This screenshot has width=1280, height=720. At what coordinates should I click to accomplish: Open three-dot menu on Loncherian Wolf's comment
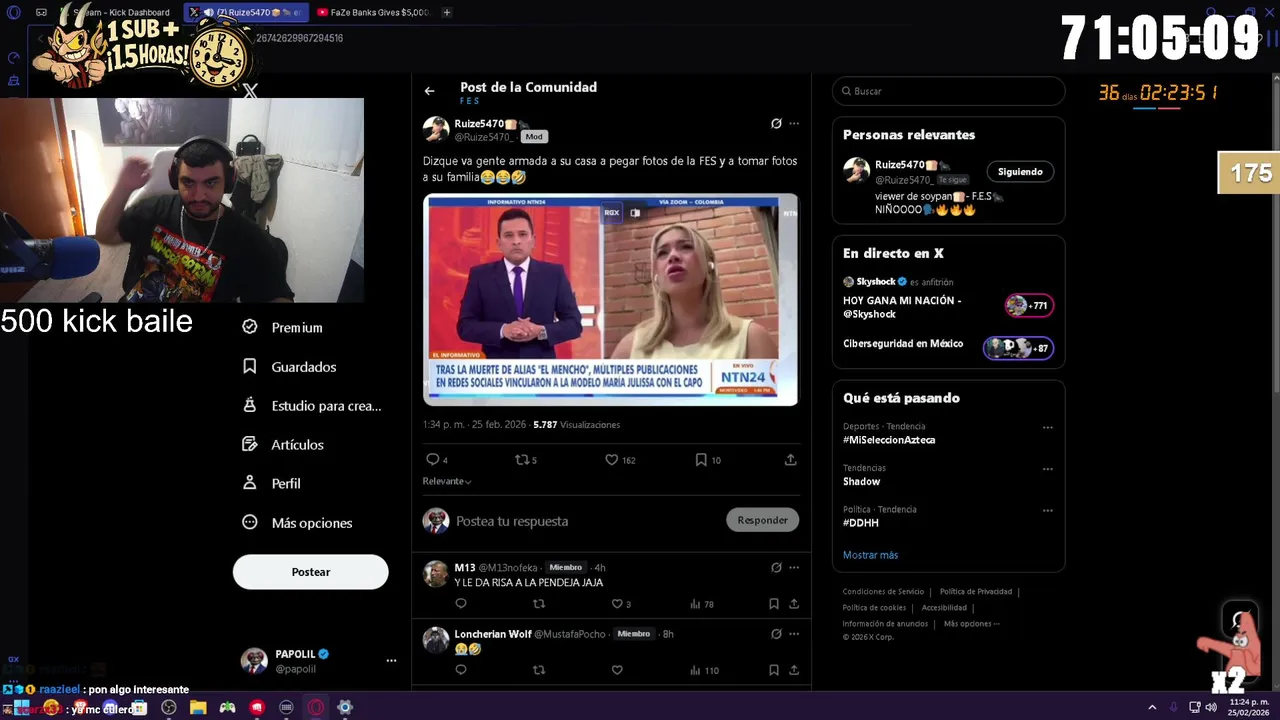794,634
